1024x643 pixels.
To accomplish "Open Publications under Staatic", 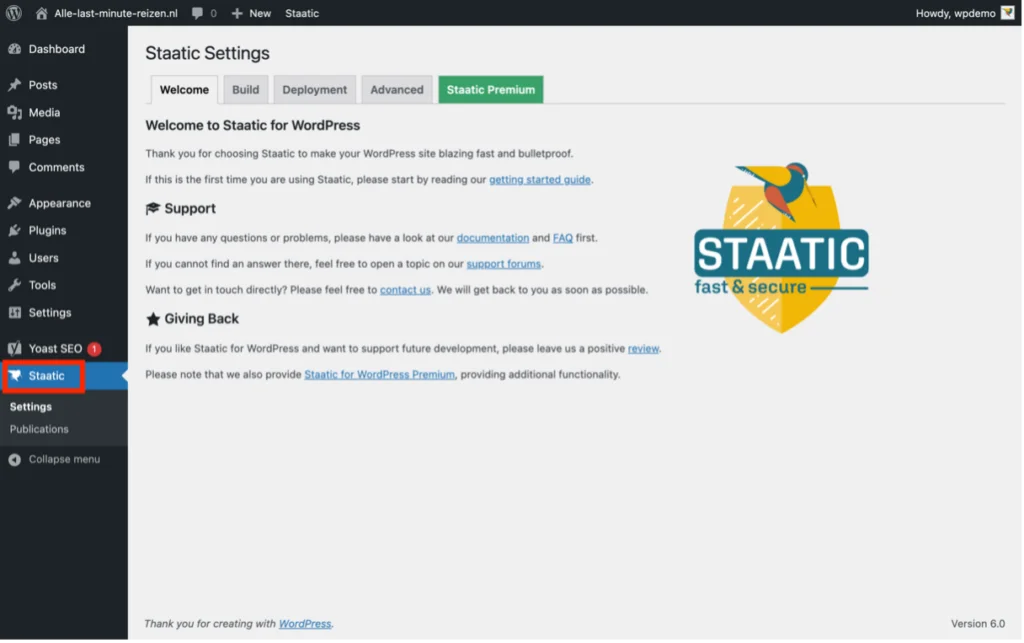I will click(39, 429).
